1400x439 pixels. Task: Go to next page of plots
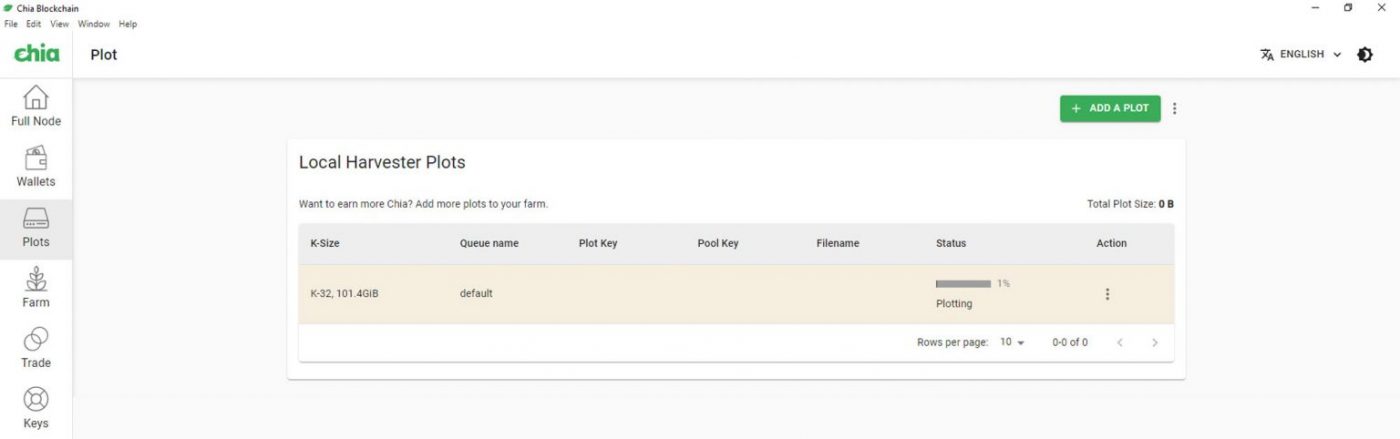coord(1155,342)
